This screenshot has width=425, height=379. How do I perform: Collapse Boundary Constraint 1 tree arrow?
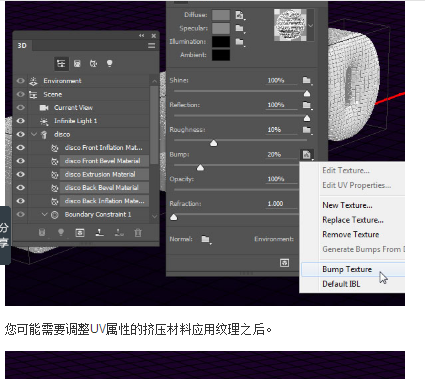pos(45,214)
